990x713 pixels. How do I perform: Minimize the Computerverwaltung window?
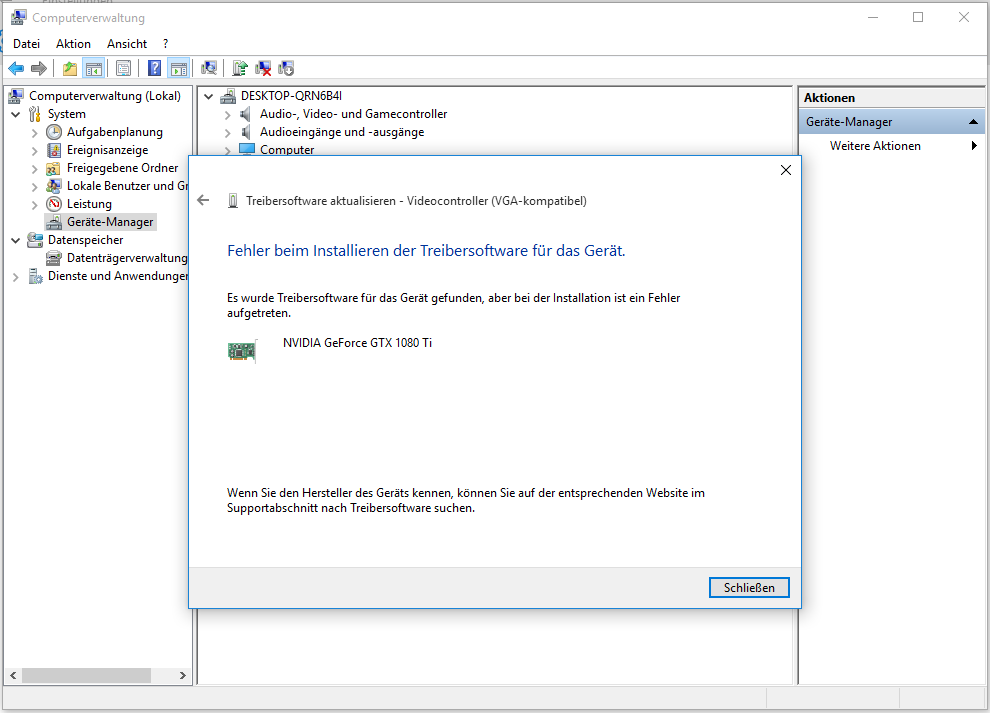click(873, 18)
